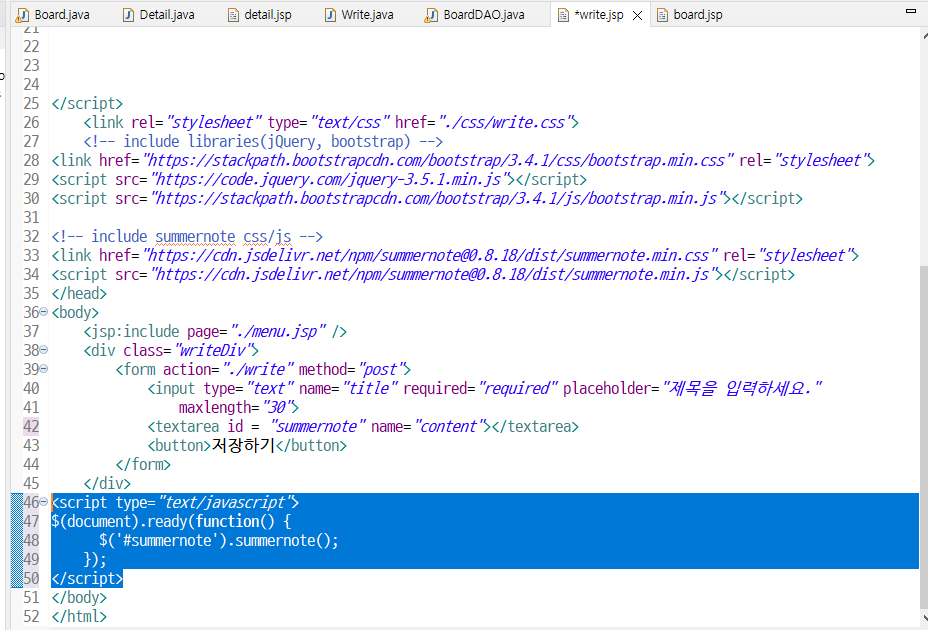Place cursor on the jquery-3.5.1.min.js URL
The height and width of the screenshot is (630, 928).
[333, 179]
